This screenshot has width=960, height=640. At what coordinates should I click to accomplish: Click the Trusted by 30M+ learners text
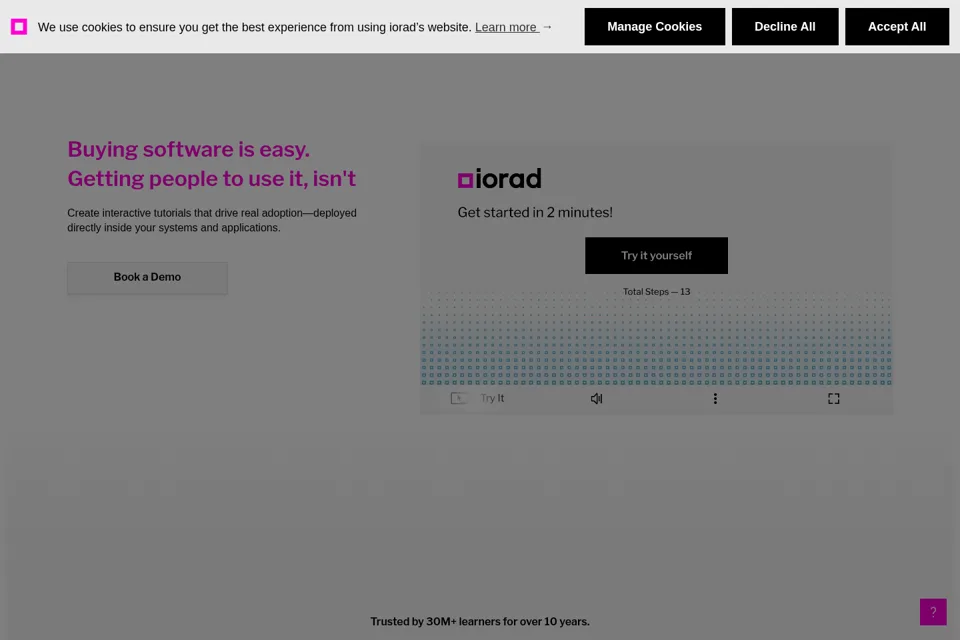480,622
